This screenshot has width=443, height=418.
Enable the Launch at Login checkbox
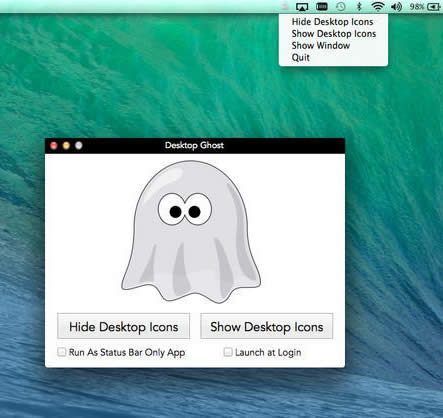click(x=228, y=352)
